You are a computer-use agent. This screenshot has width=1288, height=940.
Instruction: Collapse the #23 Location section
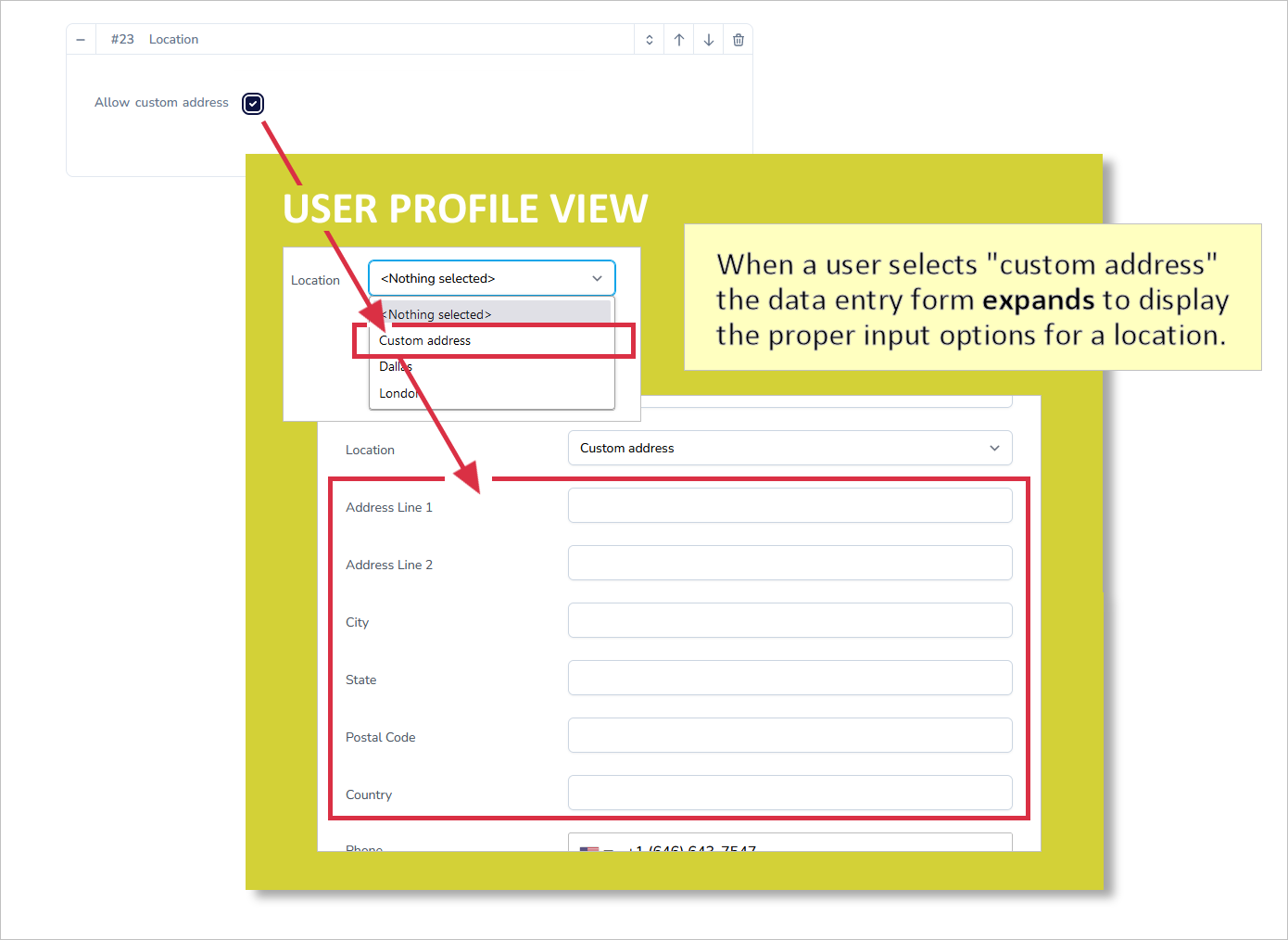point(80,39)
